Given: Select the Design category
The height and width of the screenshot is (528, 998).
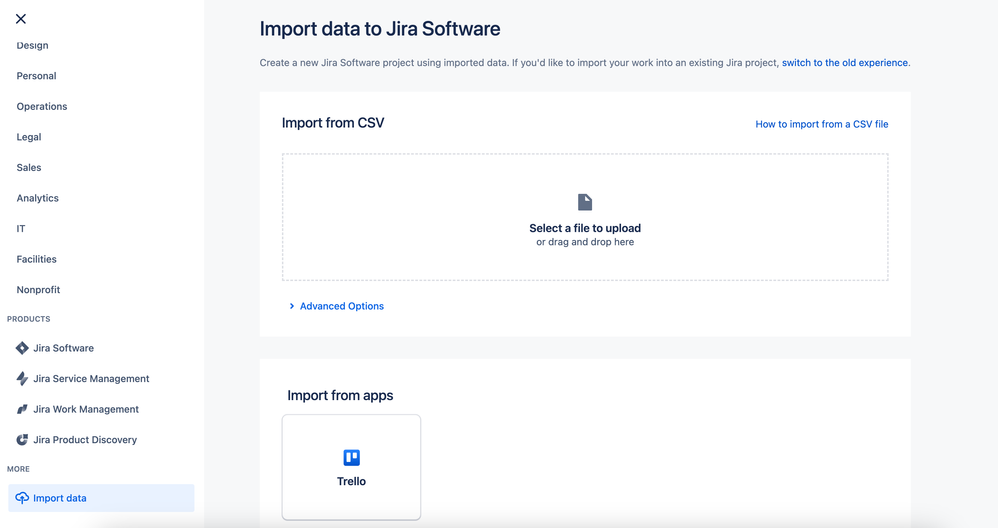Looking at the screenshot, I should coord(32,45).
